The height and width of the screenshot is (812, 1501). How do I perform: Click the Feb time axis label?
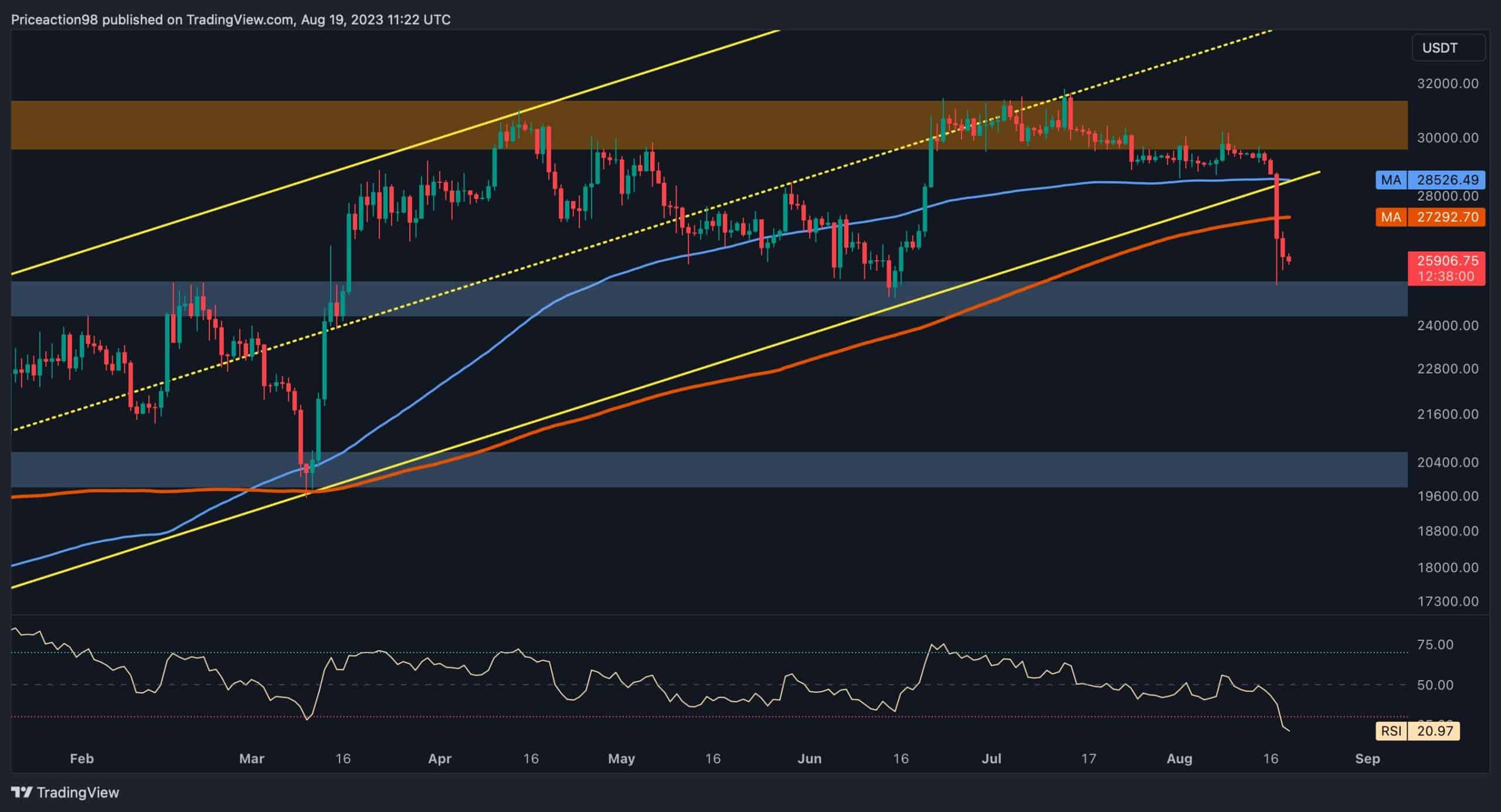pyautogui.click(x=81, y=759)
